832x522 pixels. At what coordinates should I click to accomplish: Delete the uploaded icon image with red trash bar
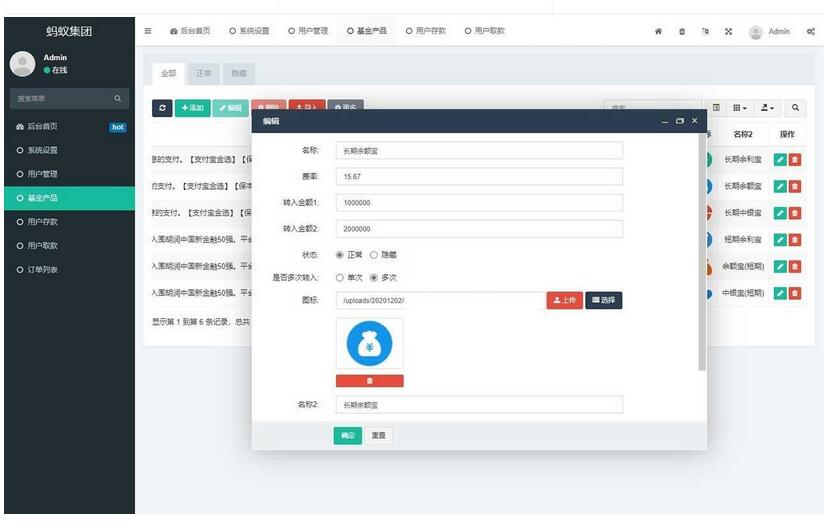point(369,381)
